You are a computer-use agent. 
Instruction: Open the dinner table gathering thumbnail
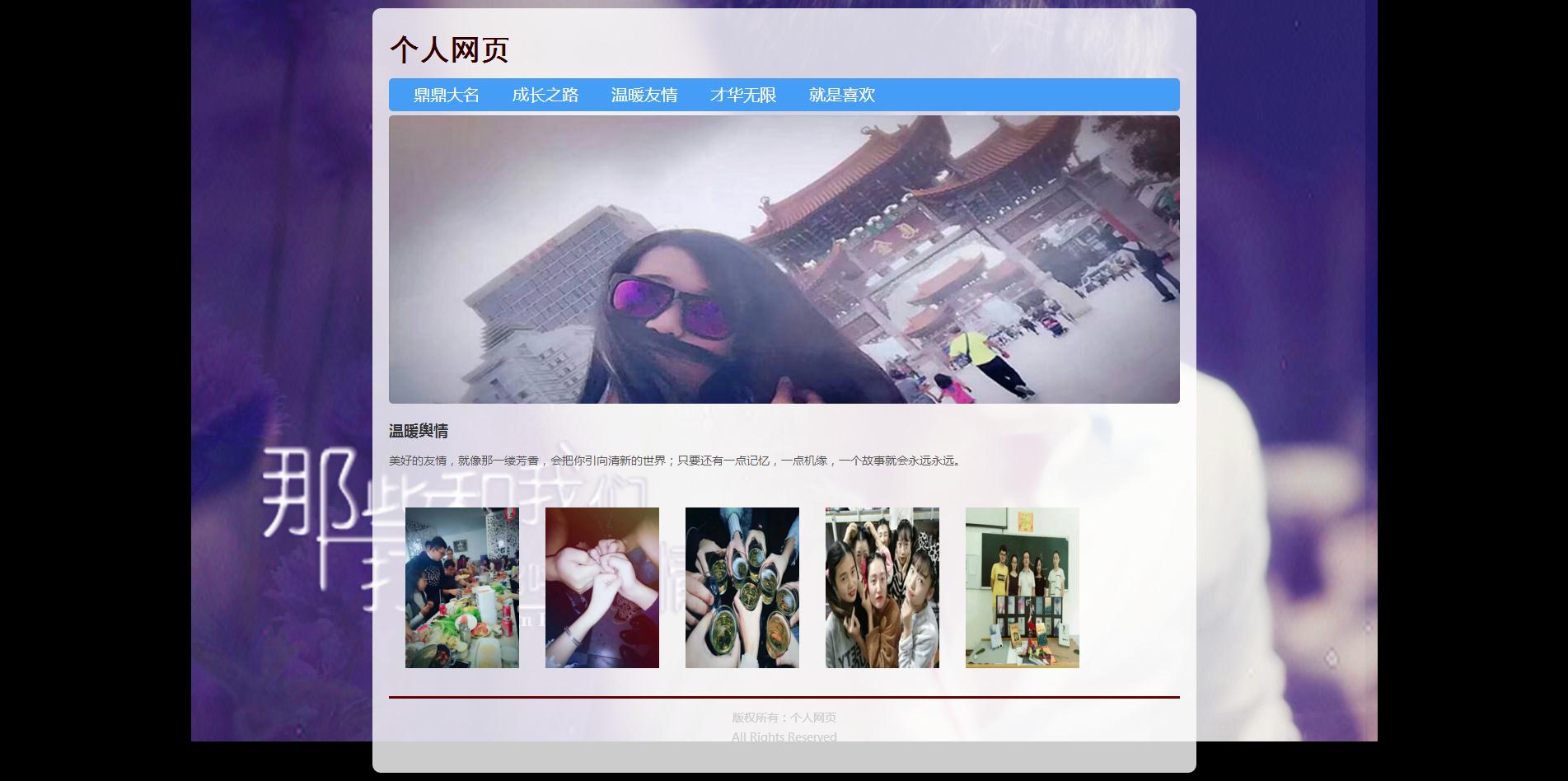(x=461, y=587)
